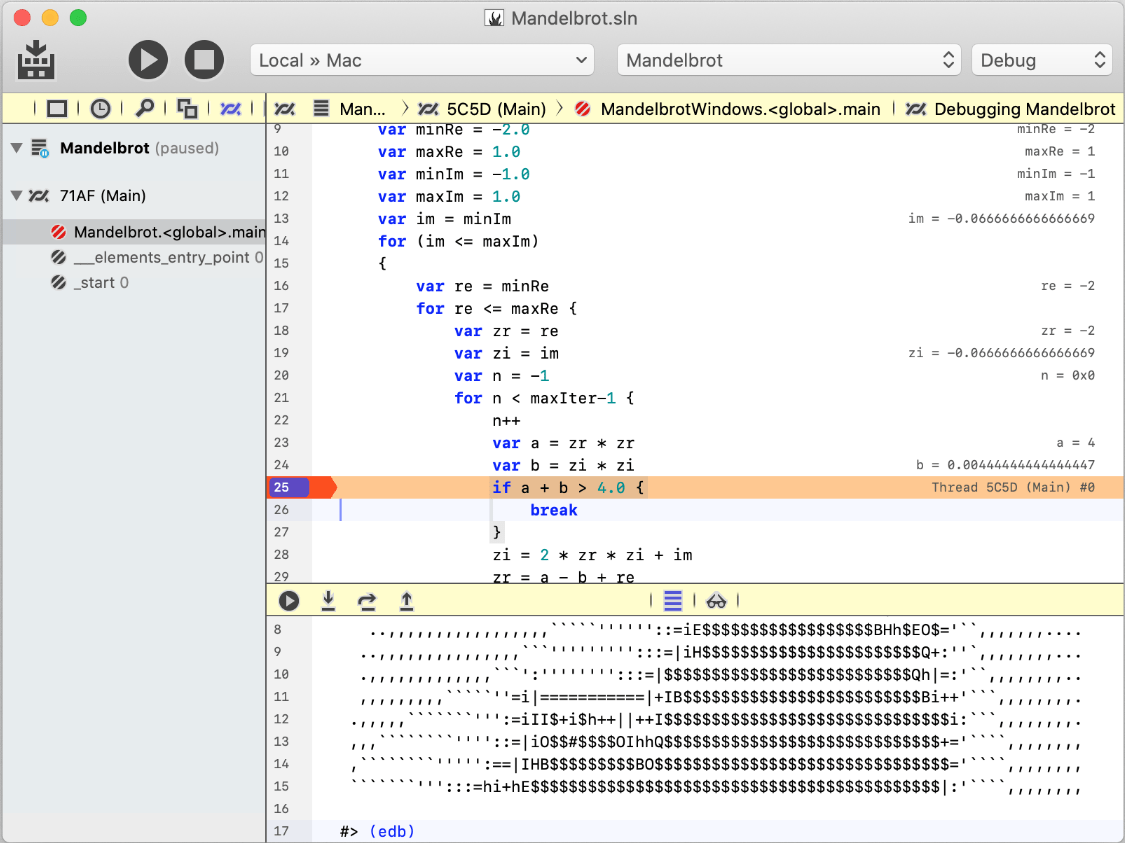1125x843 pixels.
Task: Click 'if a + b > 4.0 {' line
Action: click(568, 488)
